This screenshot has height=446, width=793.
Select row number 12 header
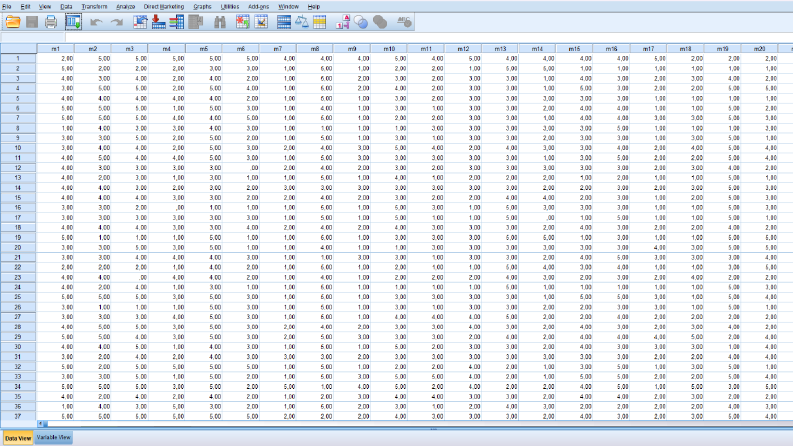pyautogui.click(x=18, y=168)
